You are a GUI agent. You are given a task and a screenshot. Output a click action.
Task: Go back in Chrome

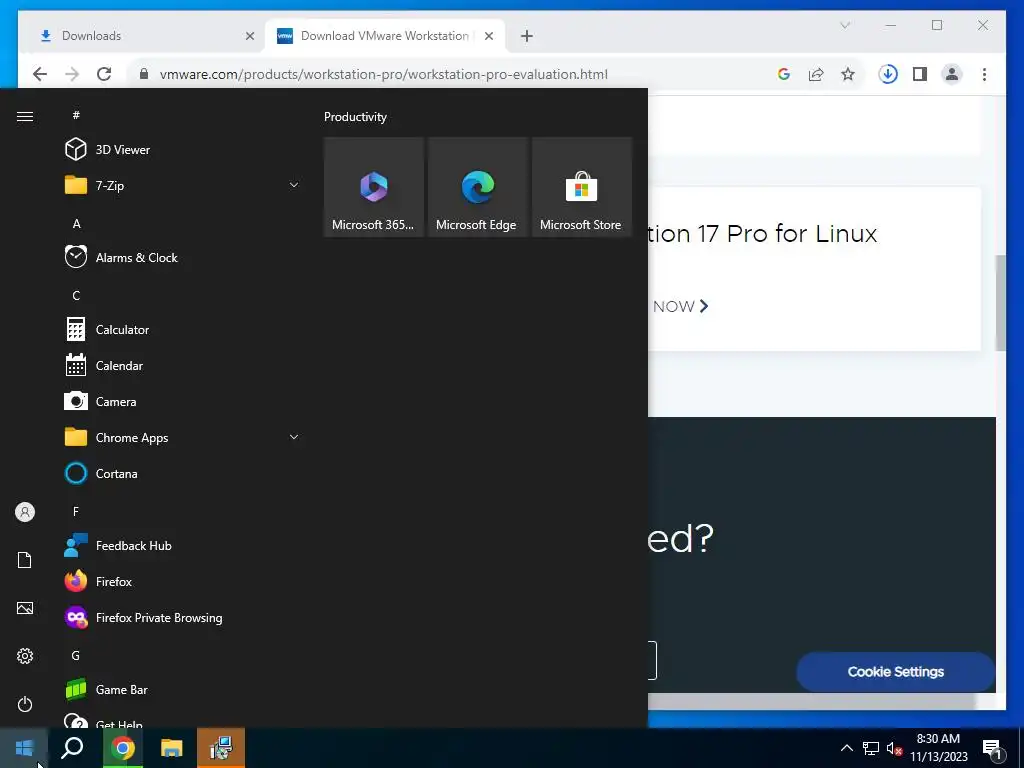point(40,74)
